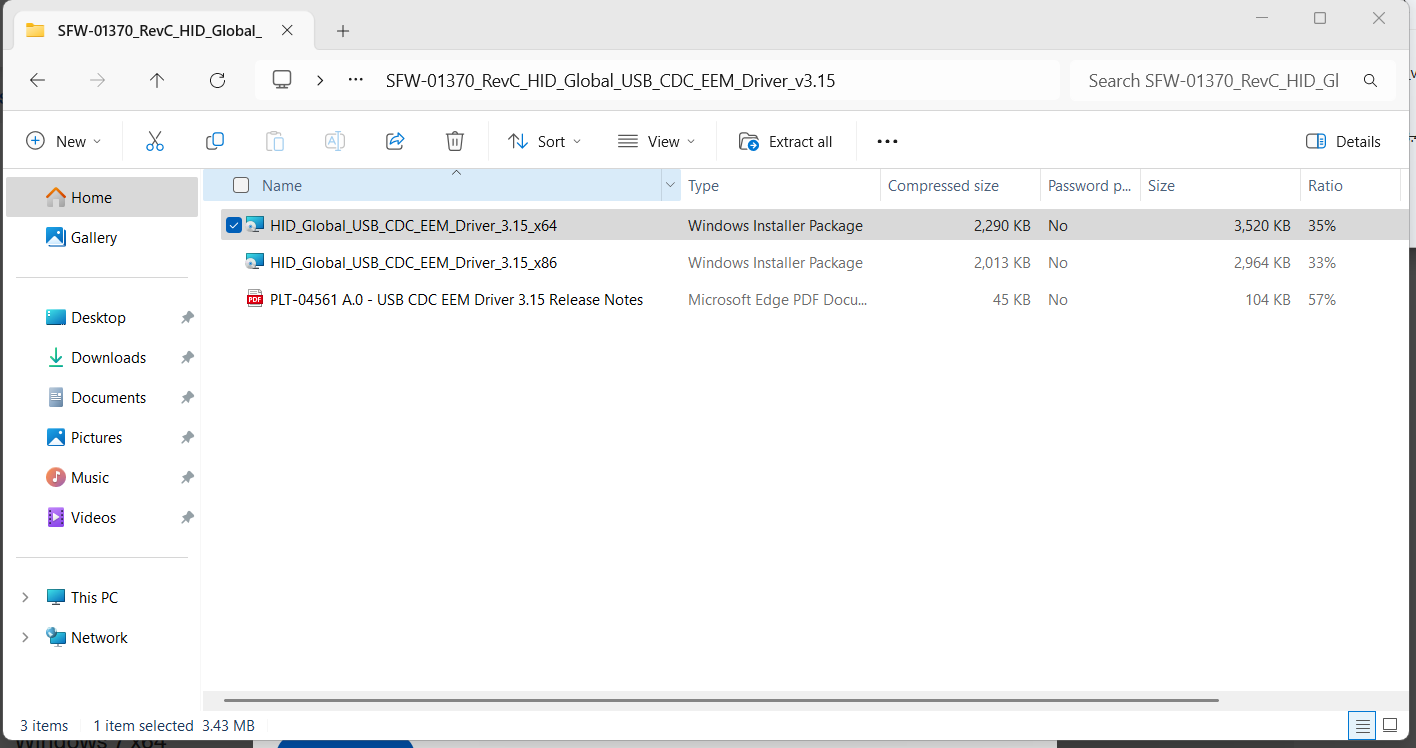1416x748 pixels.
Task: Click the 2,013 KB compressed size cell
Action: coord(1002,263)
